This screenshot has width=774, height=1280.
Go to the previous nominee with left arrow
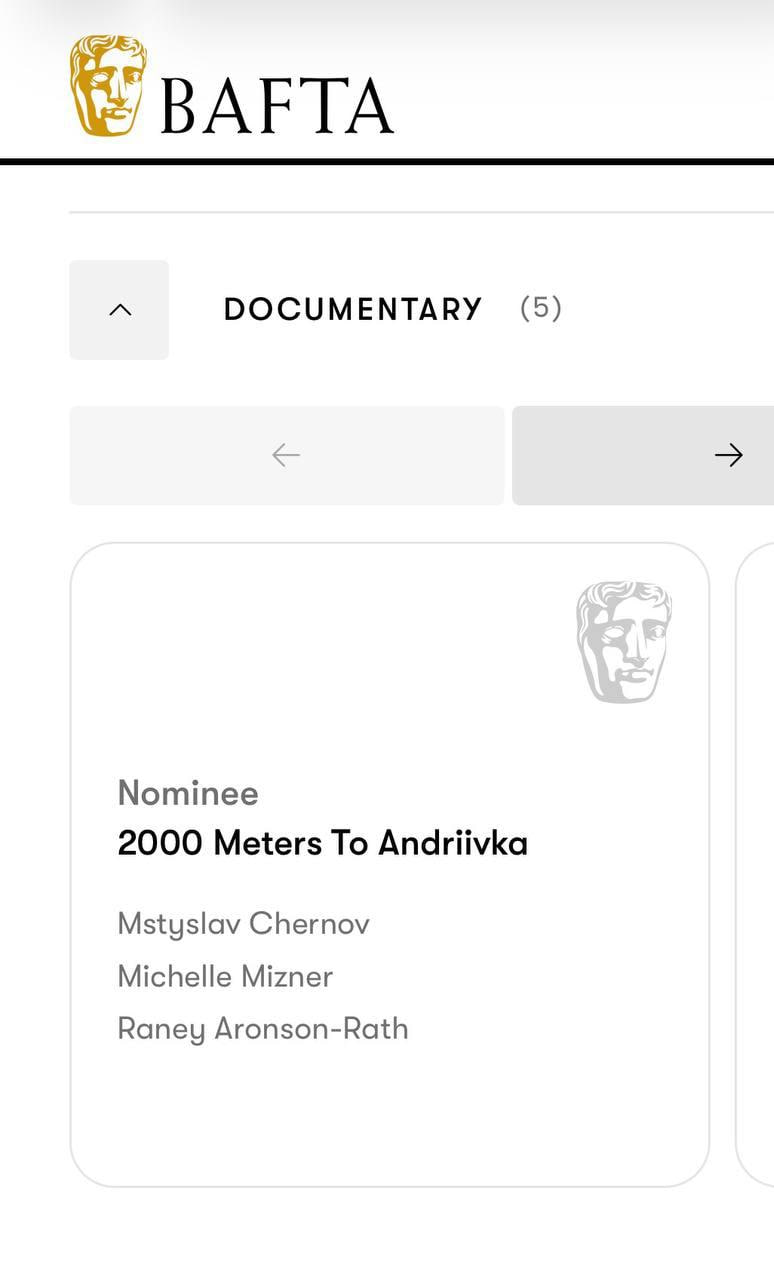[286, 455]
